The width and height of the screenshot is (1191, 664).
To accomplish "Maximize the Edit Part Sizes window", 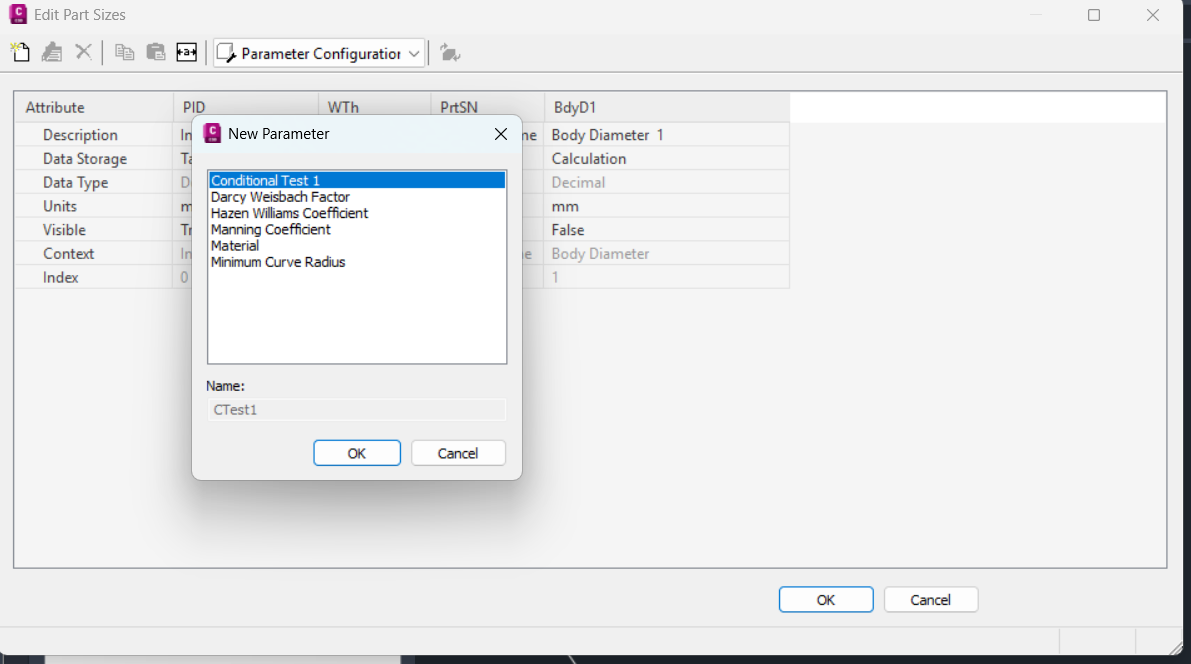I will pyautogui.click(x=1094, y=15).
